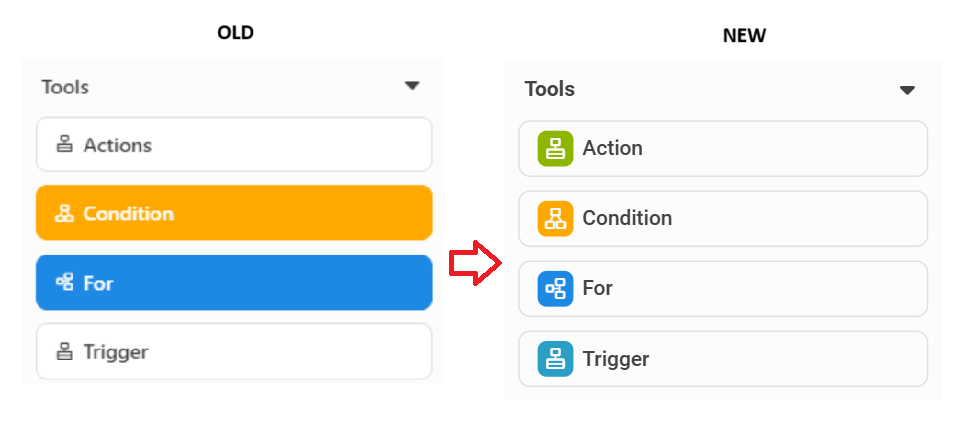Collapse the old Tools panel with its arrow

[x=412, y=86]
